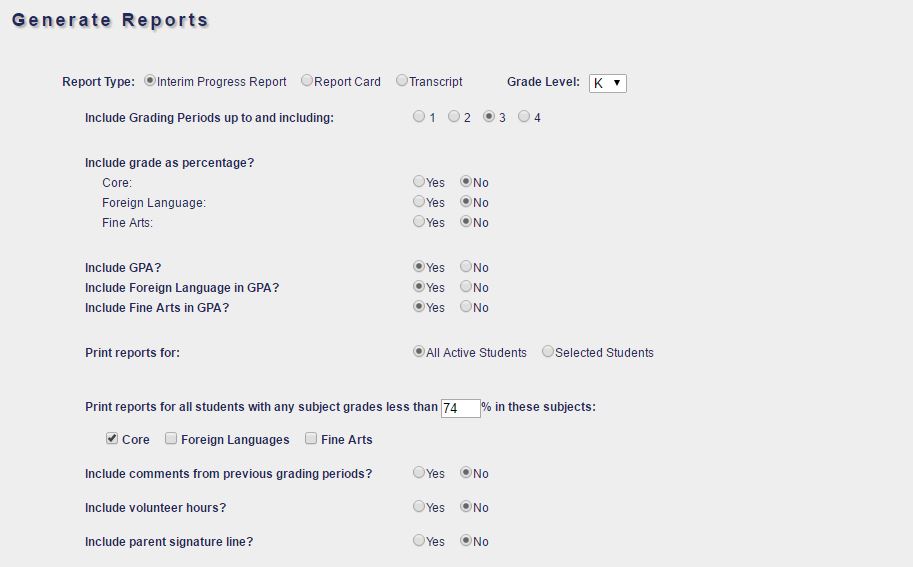The height and width of the screenshot is (567, 913).
Task: Choose Yes for parent signature line
Action: pyautogui.click(x=419, y=541)
